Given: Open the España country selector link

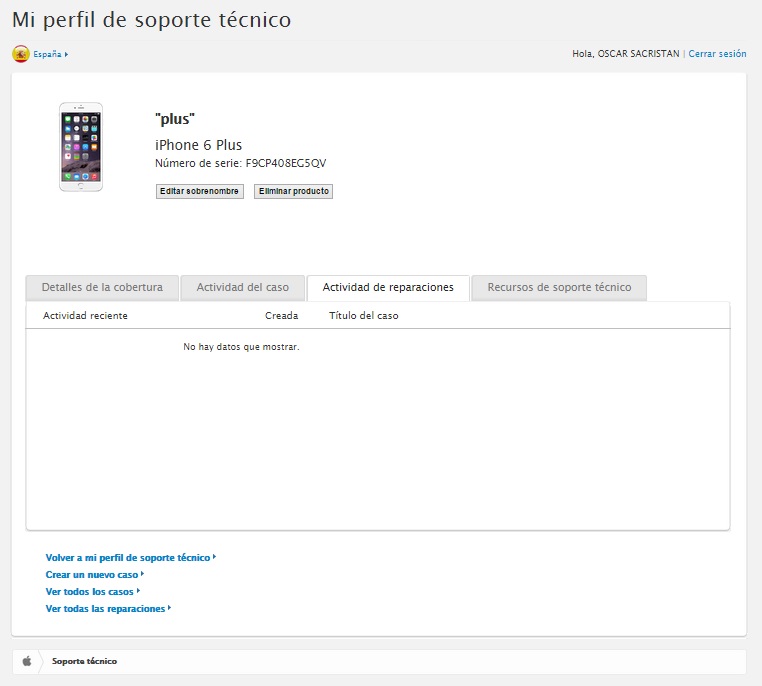Looking at the screenshot, I should pos(50,54).
